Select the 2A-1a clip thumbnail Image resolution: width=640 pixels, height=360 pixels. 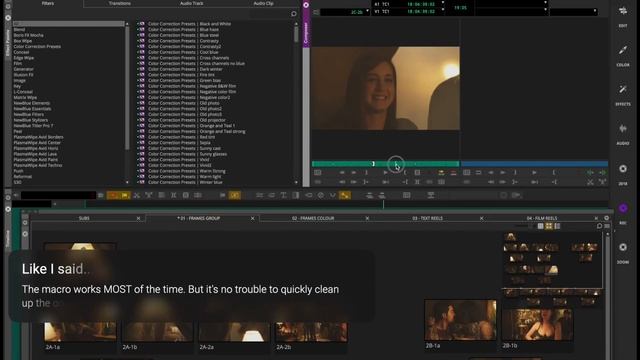coord(80,331)
